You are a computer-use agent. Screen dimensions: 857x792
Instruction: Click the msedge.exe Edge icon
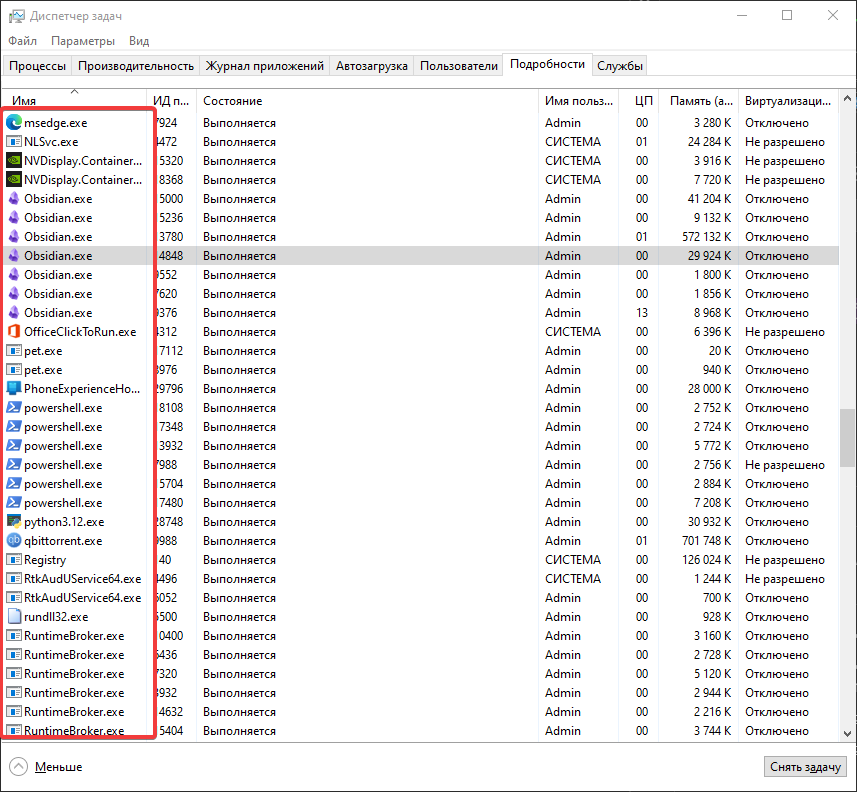(x=14, y=122)
